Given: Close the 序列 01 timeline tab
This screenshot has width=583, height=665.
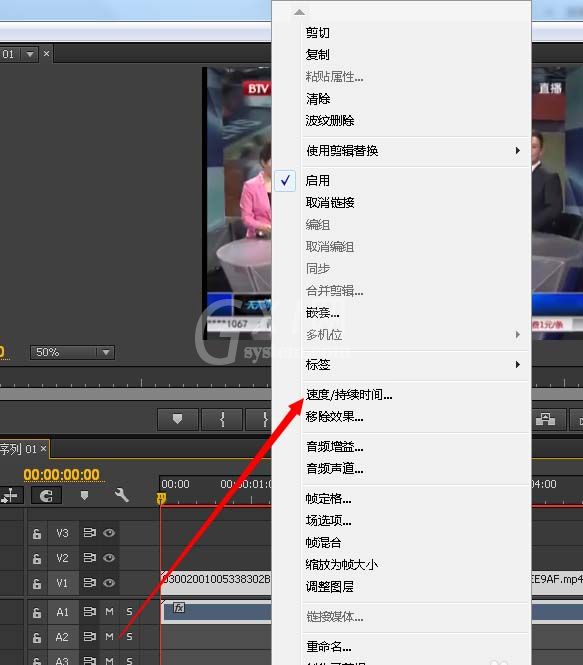Looking at the screenshot, I should (x=43, y=449).
